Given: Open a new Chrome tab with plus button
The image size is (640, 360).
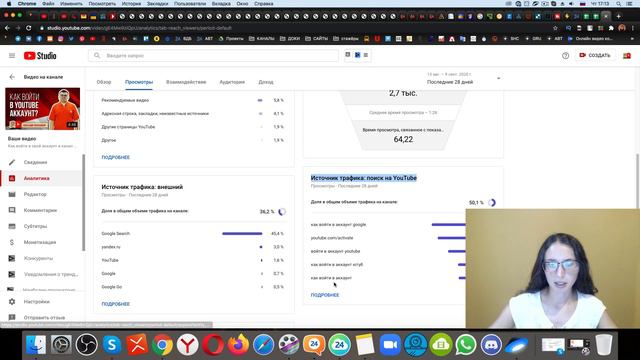Looking at the screenshot, I should 618,16.
